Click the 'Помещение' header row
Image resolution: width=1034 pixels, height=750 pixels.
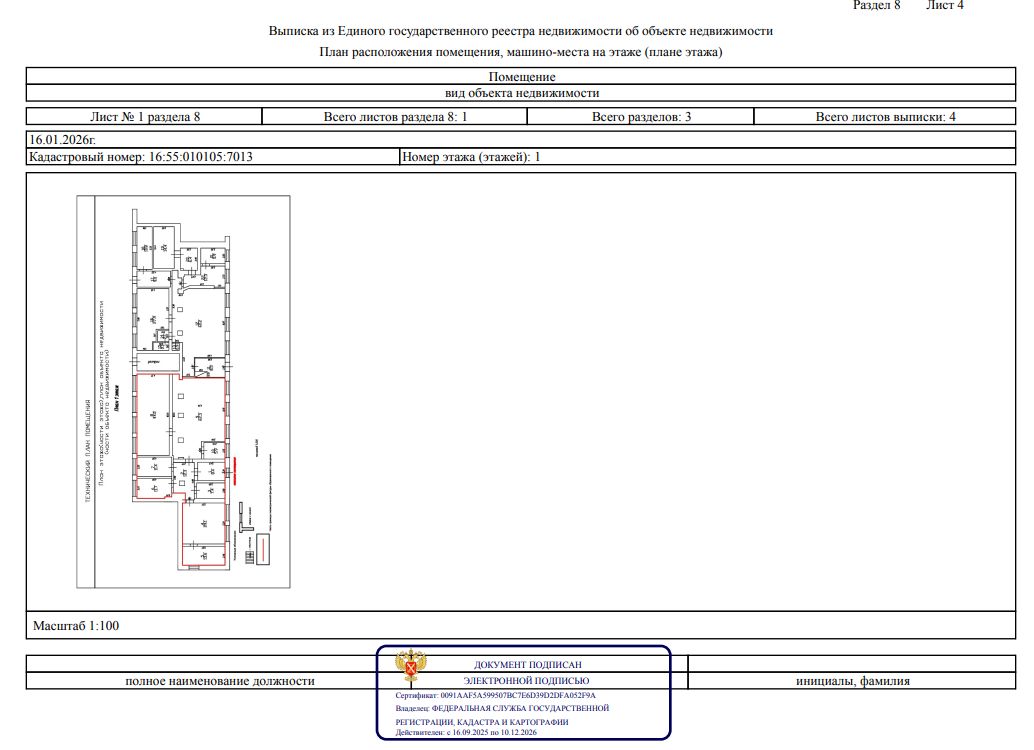coord(522,77)
